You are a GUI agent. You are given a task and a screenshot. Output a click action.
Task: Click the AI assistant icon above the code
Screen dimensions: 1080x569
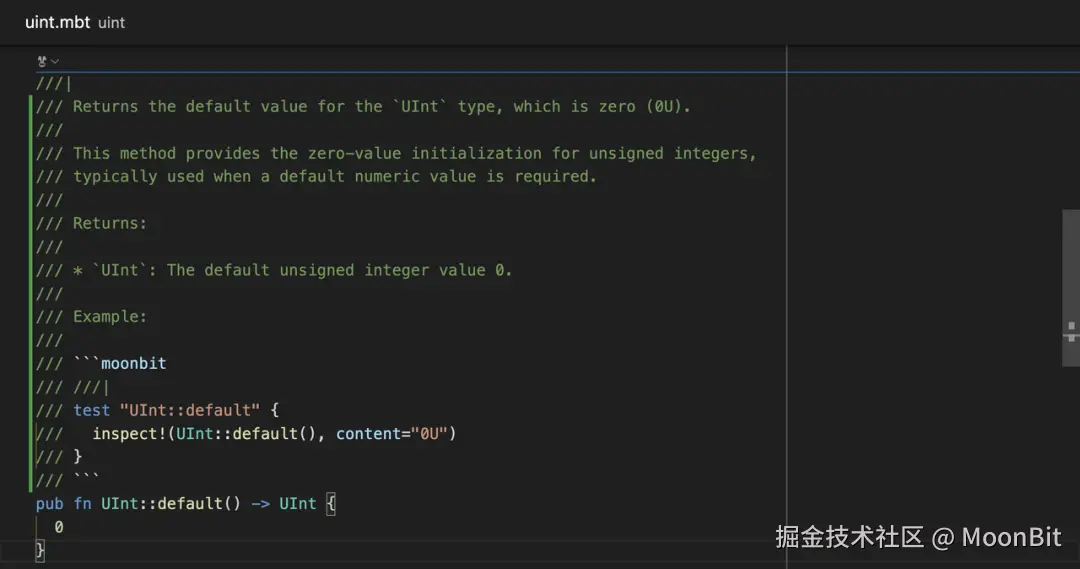pyautogui.click(x=42, y=61)
